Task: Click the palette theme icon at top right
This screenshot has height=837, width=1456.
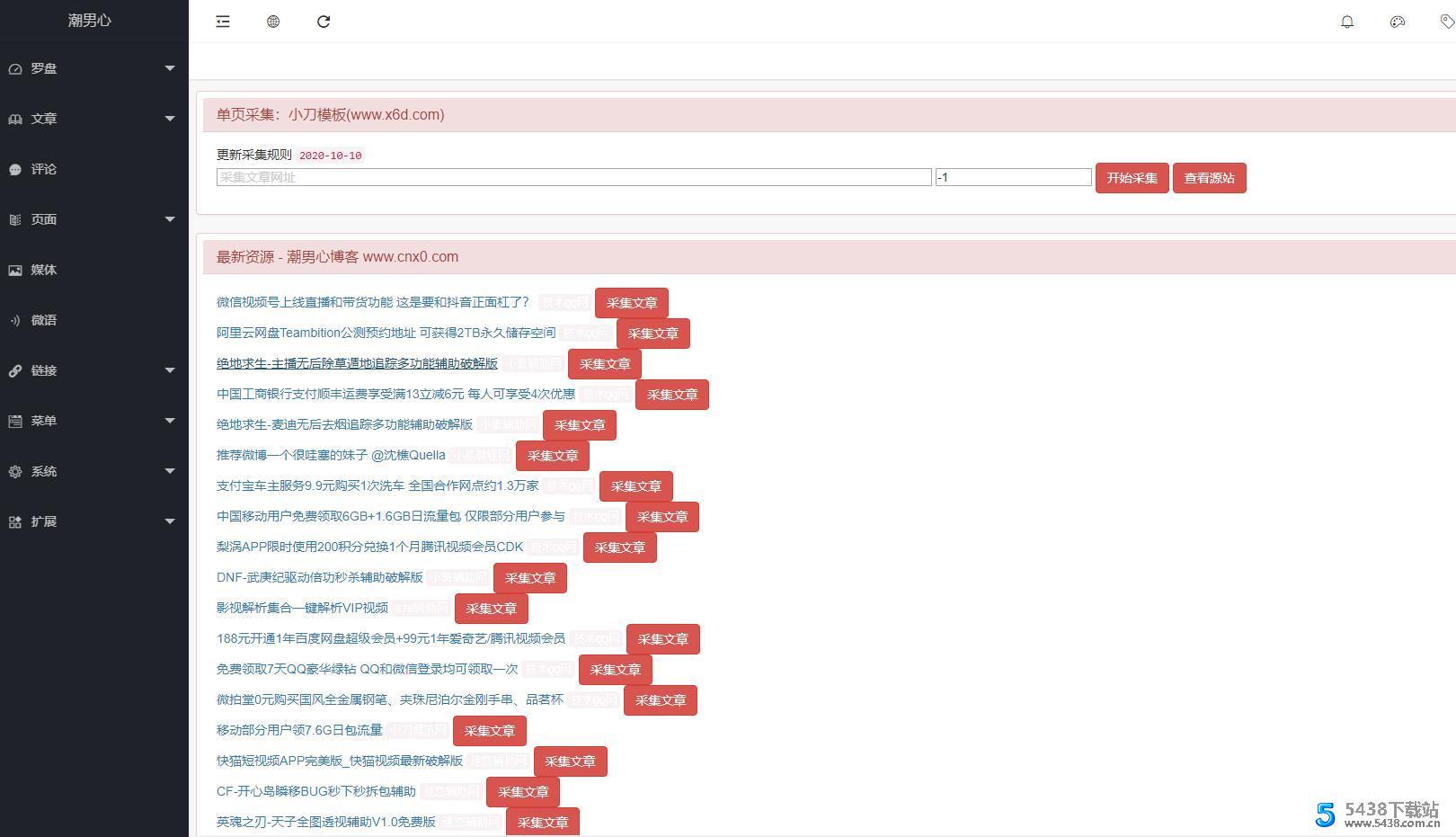Action: point(1397,22)
